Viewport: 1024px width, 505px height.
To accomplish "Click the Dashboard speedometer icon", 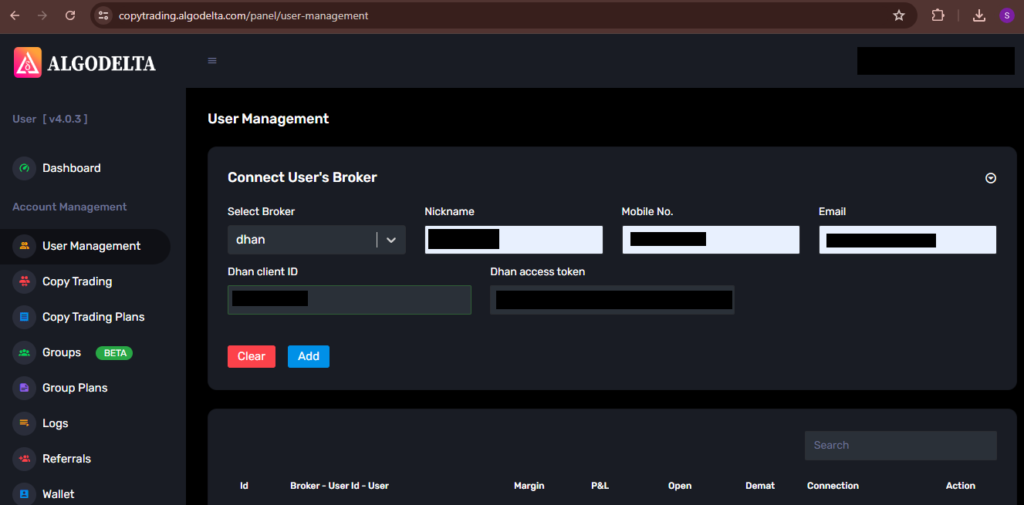I will point(24,168).
